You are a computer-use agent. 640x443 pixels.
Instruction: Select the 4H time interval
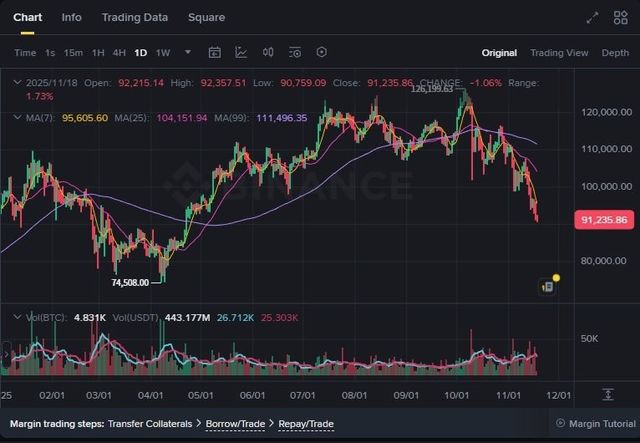119,52
